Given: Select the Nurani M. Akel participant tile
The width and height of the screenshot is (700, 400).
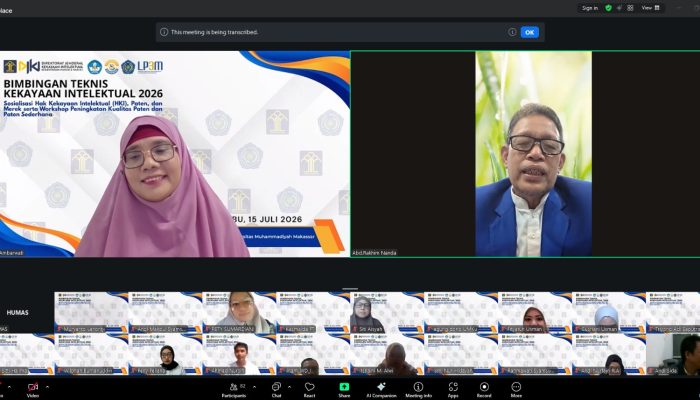Looking at the screenshot, I should coord(387,354).
